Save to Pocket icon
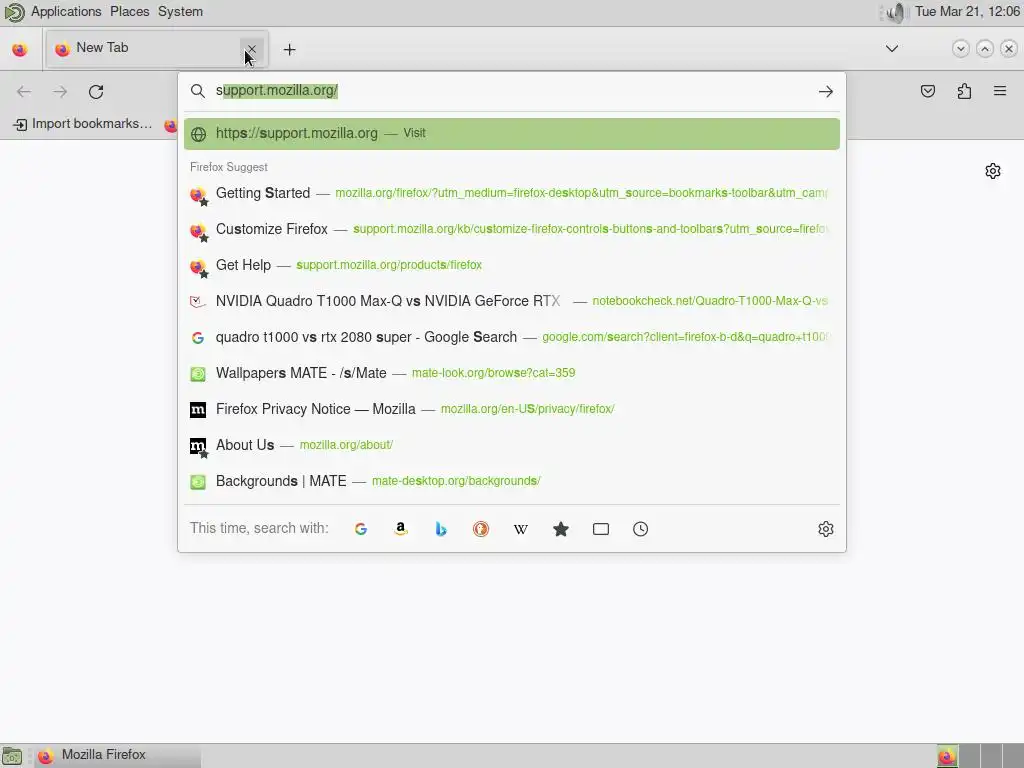This screenshot has width=1024, height=768. [x=928, y=91]
